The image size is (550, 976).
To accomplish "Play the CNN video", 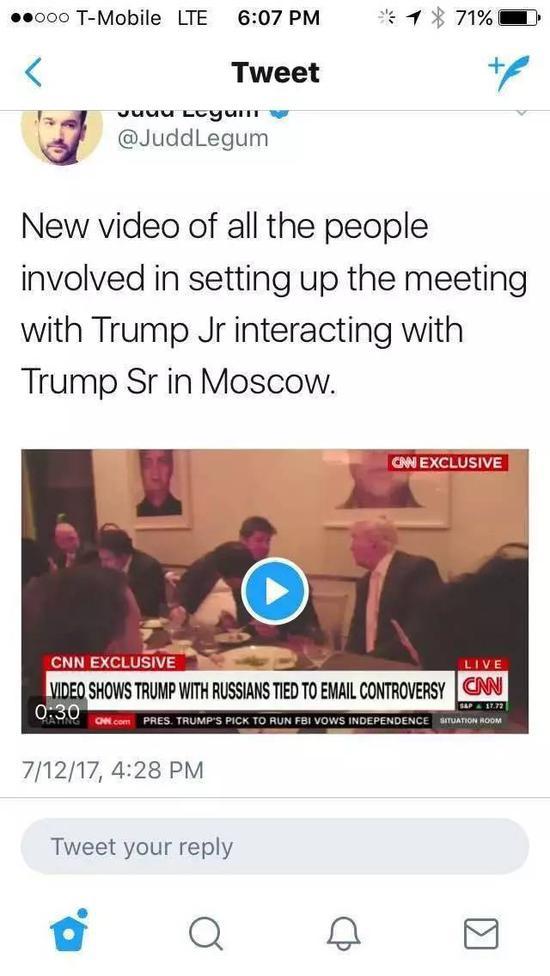I will click(274, 592).
